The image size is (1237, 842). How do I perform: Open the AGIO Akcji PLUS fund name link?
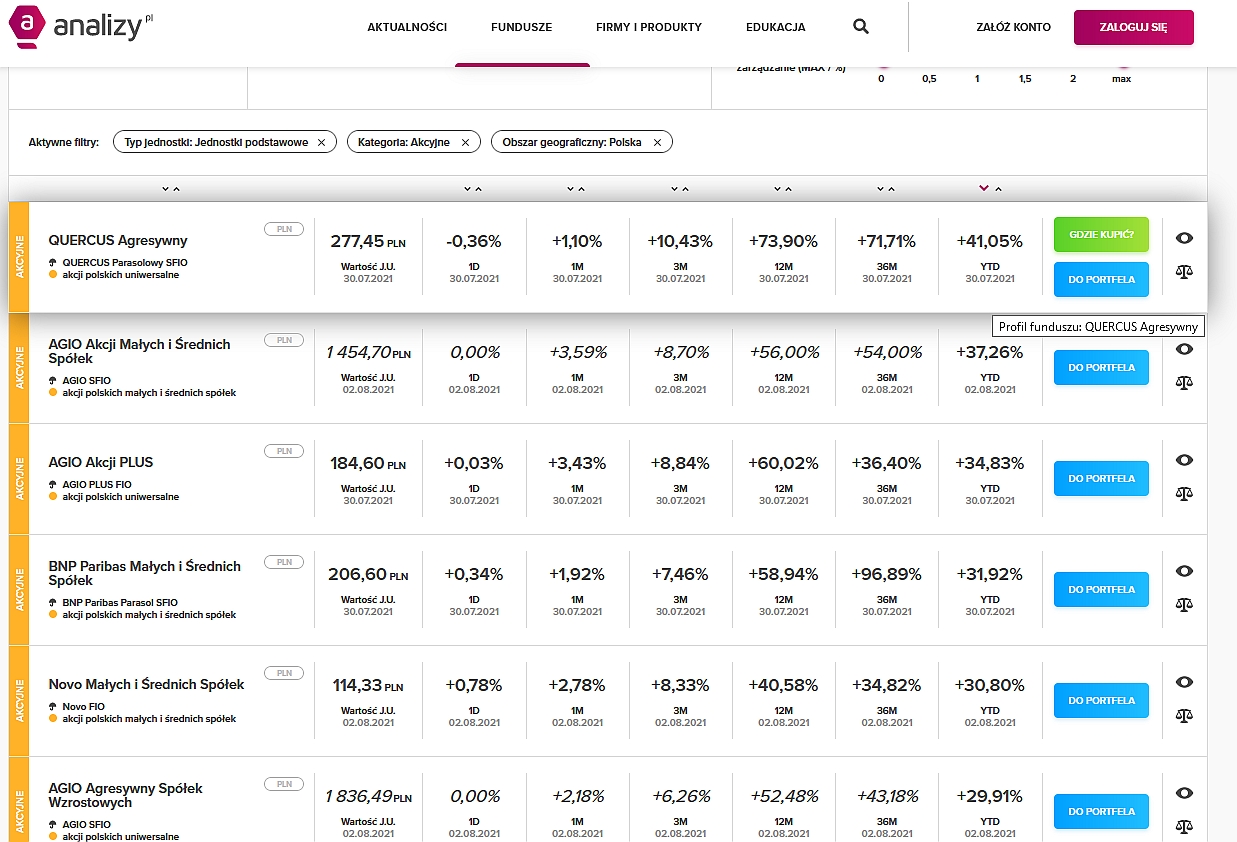(x=101, y=462)
